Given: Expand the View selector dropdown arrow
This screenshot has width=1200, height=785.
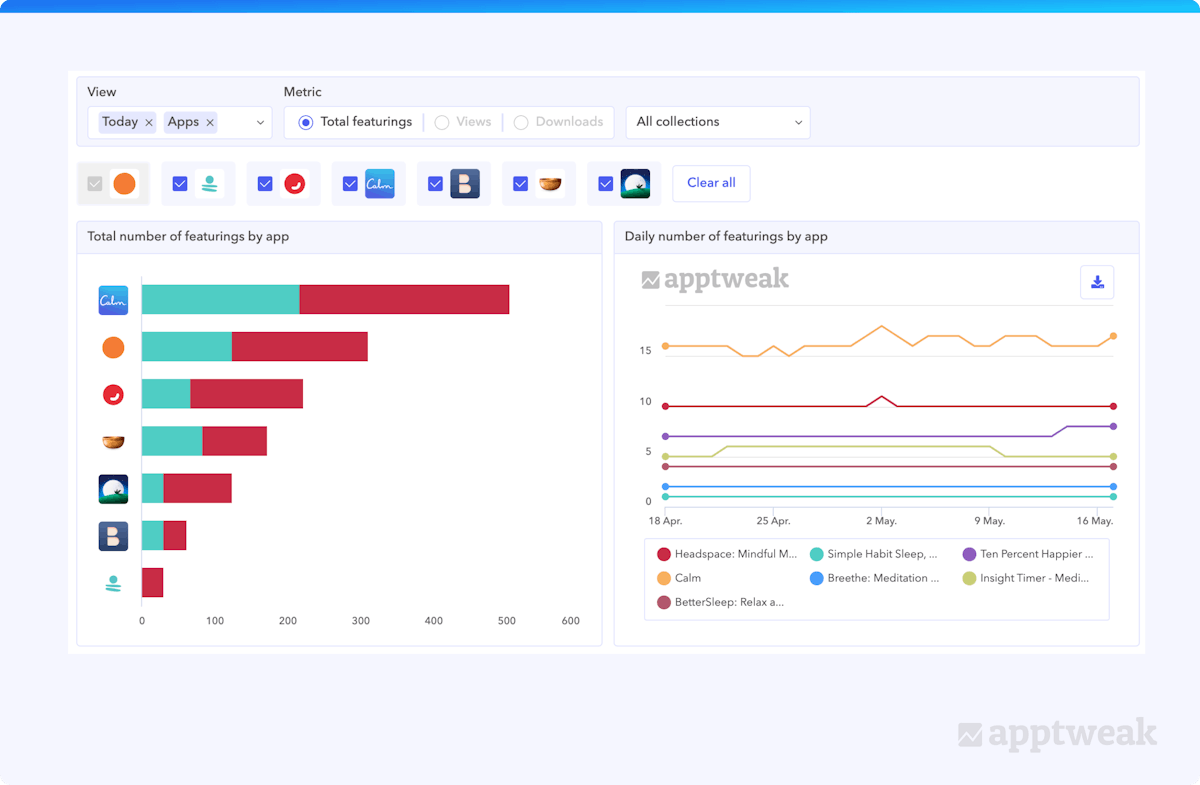Looking at the screenshot, I should pyautogui.click(x=260, y=123).
